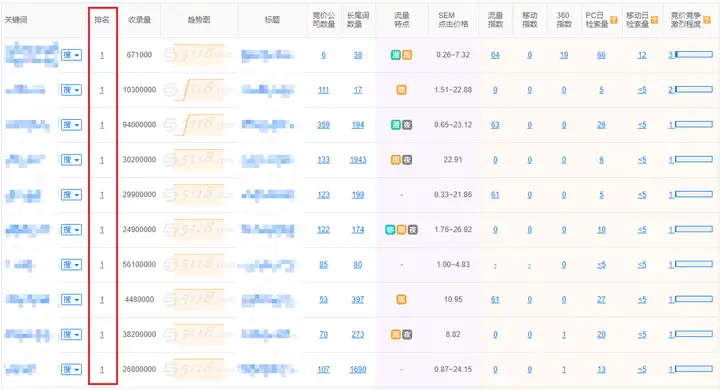Image resolution: width=720 pixels, height=390 pixels.
Task: Click gray 夜 traffic icon in 94000000 row
Action: (407, 125)
